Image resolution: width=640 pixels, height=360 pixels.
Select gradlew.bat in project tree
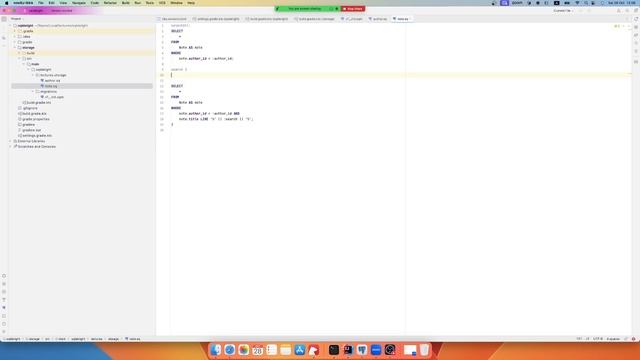coord(31,130)
